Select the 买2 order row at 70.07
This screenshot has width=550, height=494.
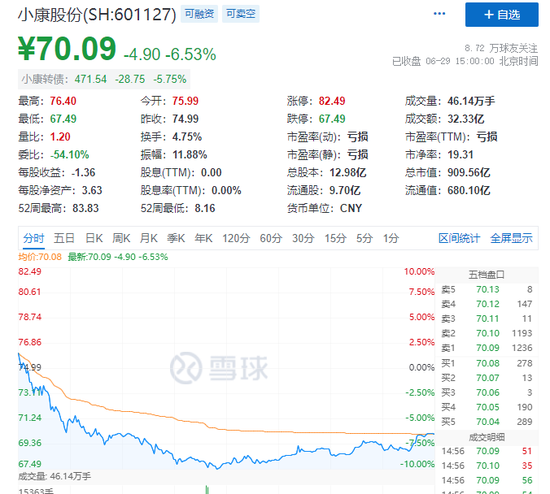point(487,378)
